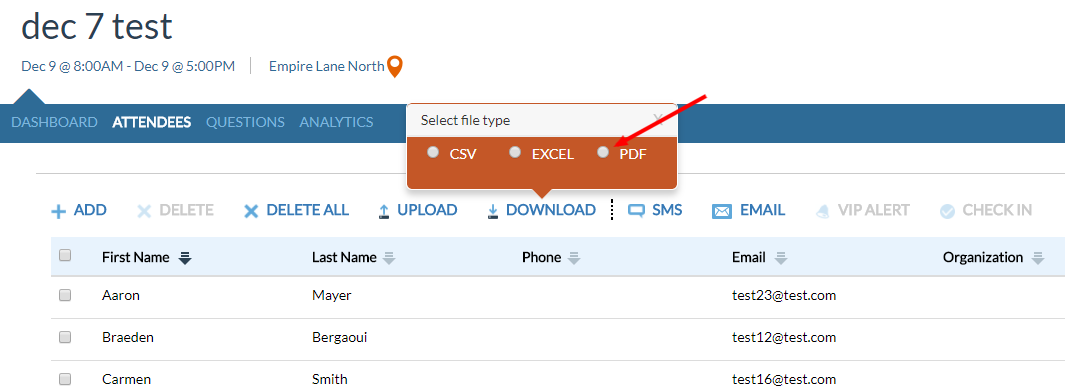Screen dimensions: 1065x387
Task: Click the plus icon beside ADD
Action: coord(59,212)
